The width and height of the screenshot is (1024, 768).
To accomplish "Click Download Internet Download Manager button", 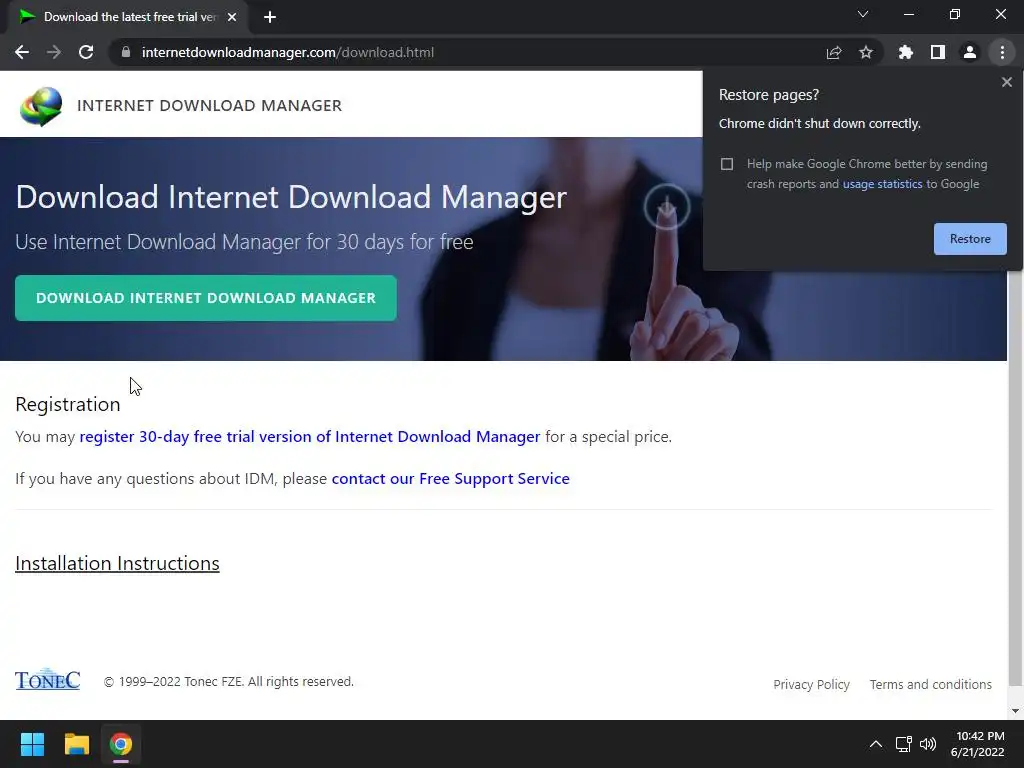I will [206, 298].
